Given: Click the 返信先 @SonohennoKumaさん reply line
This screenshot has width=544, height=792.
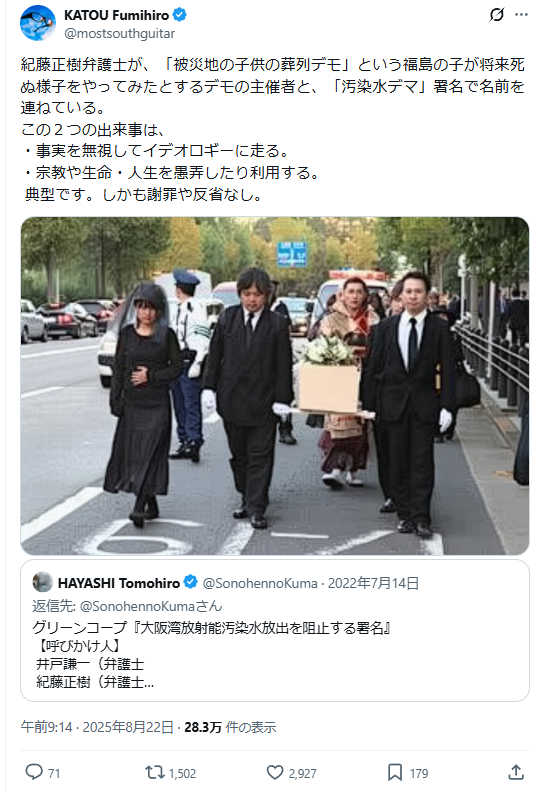Looking at the screenshot, I should pos(127,606).
